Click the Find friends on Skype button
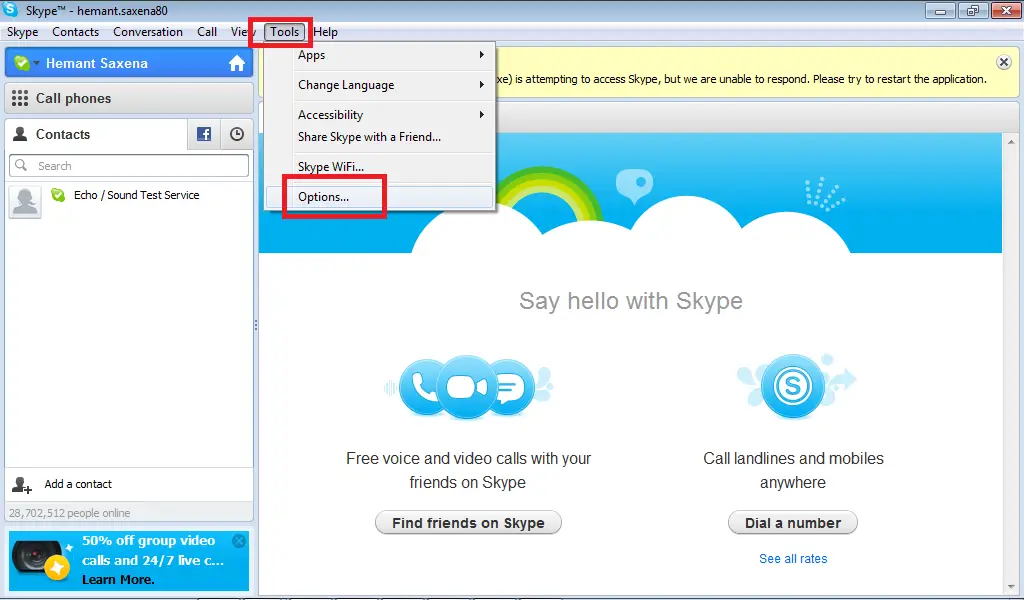 pos(468,523)
